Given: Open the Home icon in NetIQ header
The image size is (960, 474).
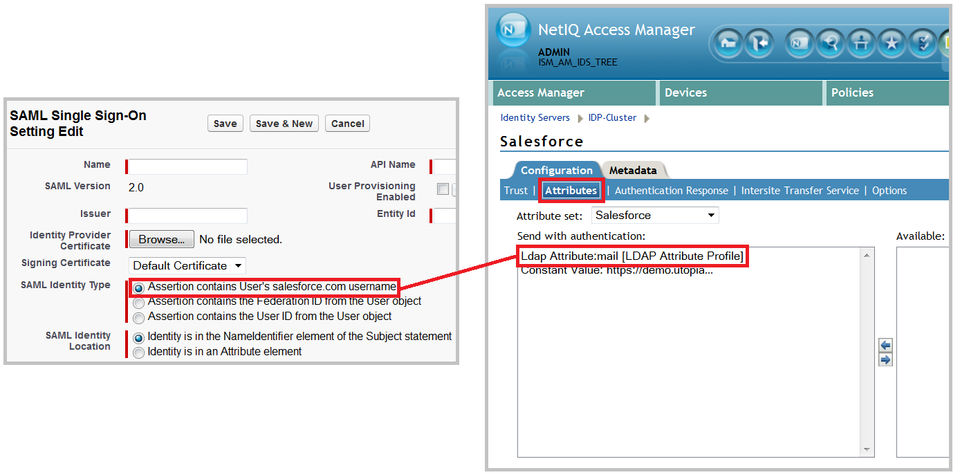Looking at the screenshot, I should [x=728, y=44].
